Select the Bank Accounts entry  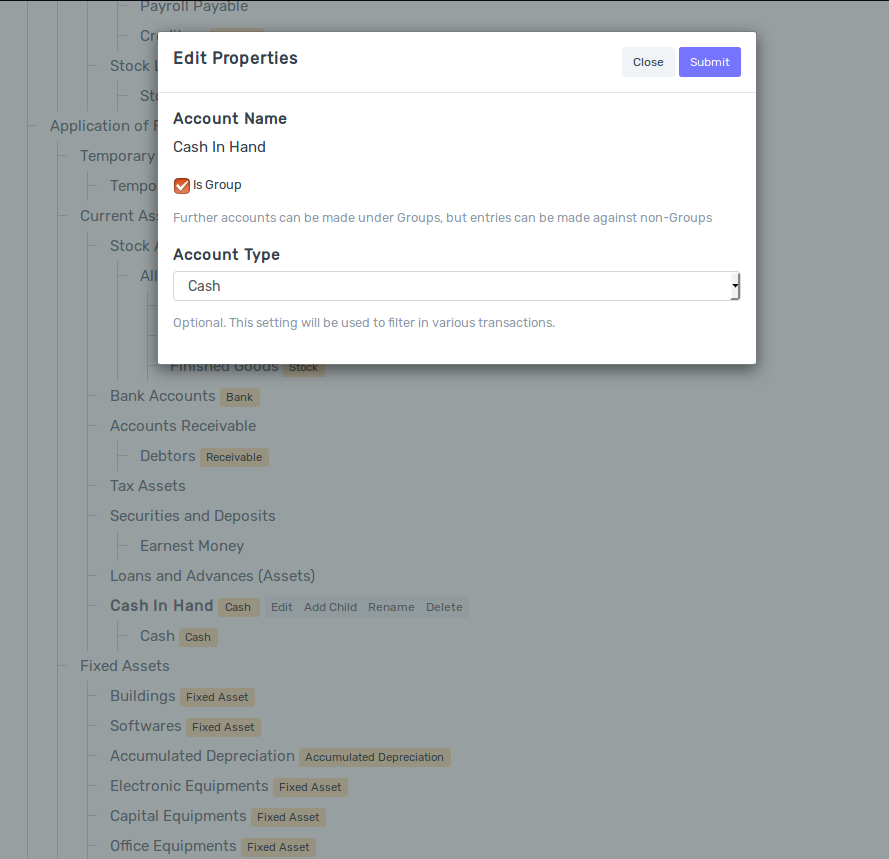162,396
